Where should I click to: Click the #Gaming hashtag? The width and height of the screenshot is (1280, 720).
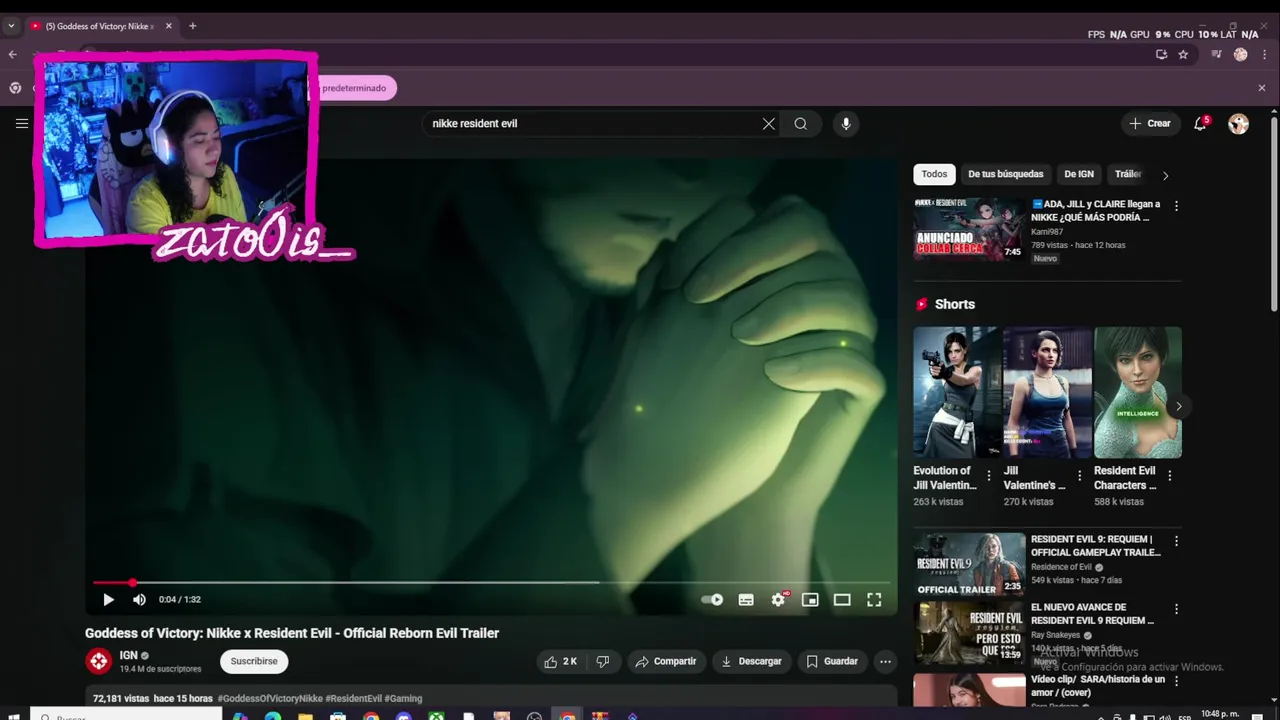pyautogui.click(x=403, y=698)
